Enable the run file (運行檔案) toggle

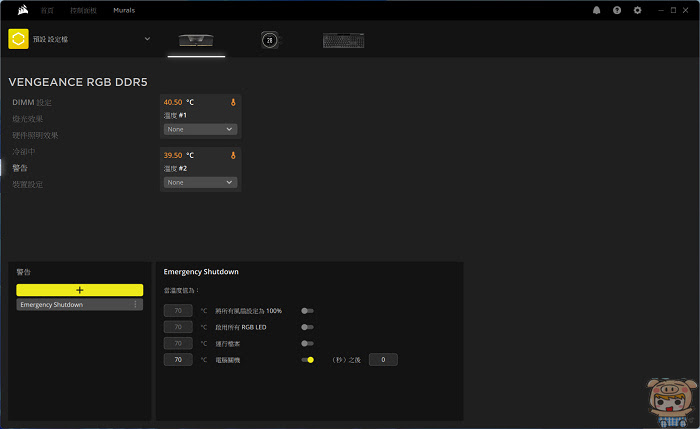(x=307, y=343)
